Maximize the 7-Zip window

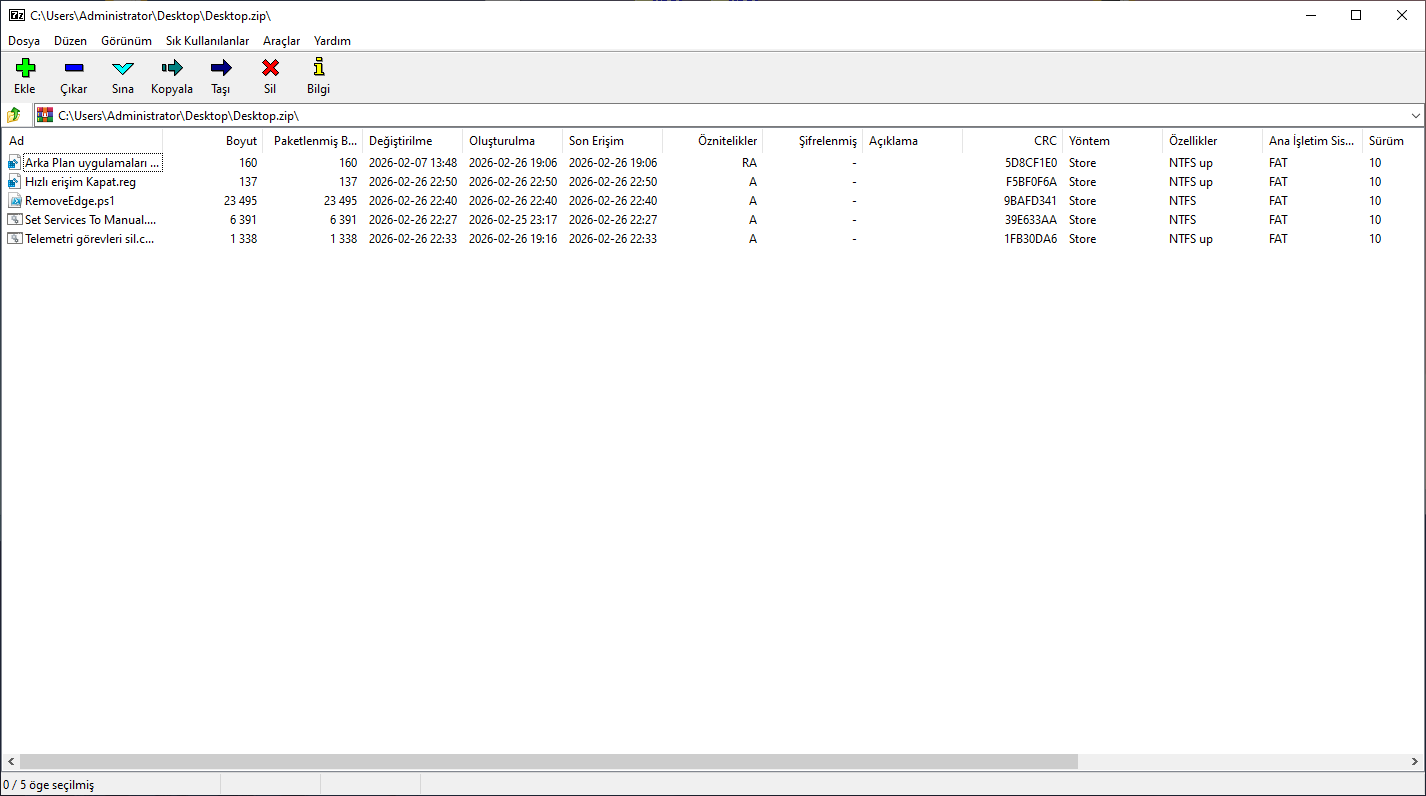coord(1356,15)
